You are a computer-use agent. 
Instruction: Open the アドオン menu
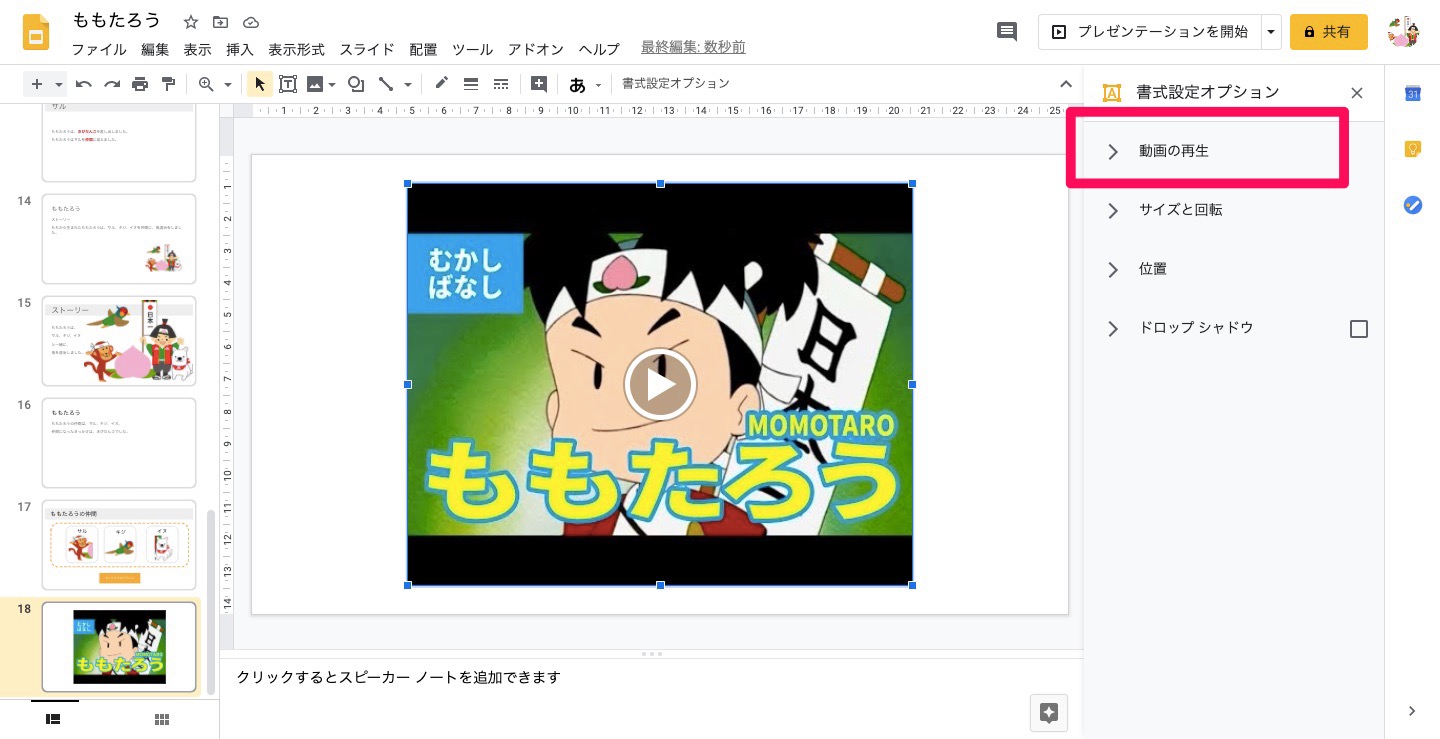[x=536, y=49]
